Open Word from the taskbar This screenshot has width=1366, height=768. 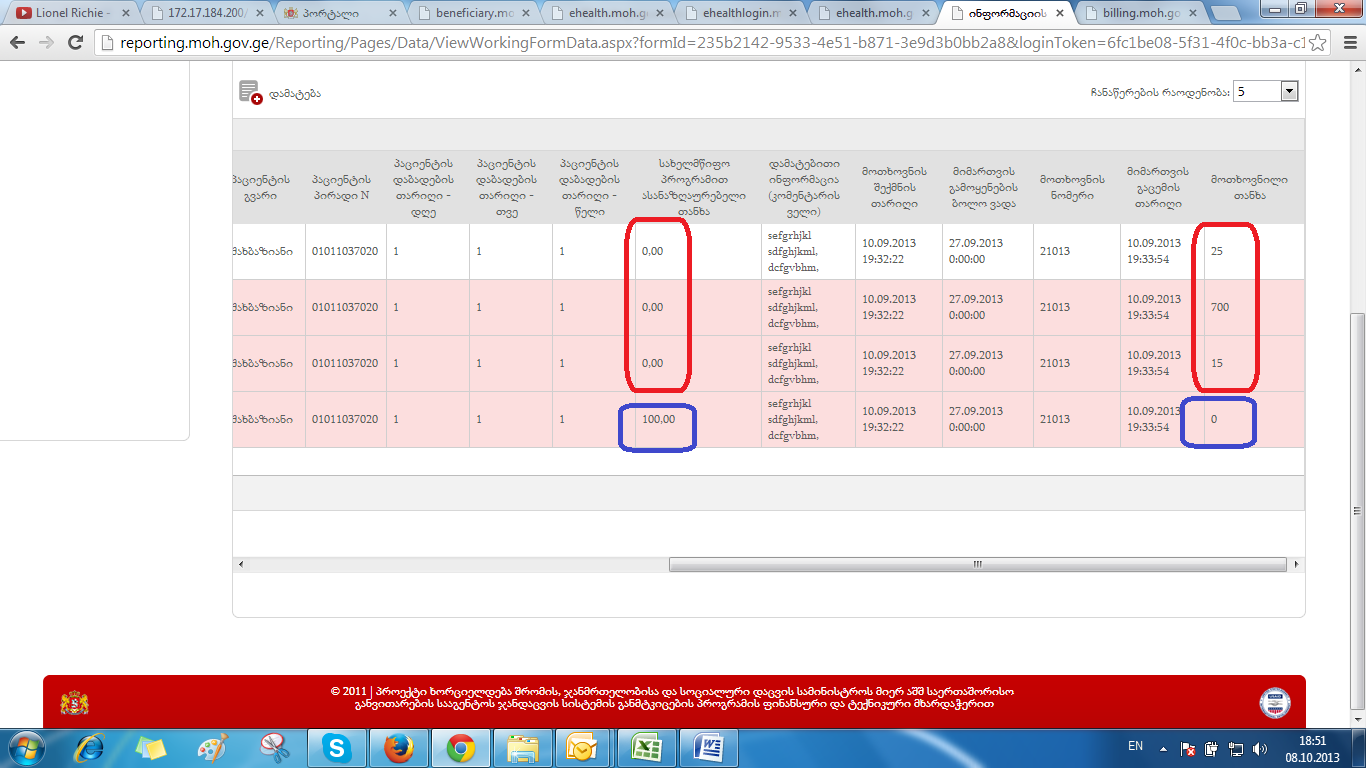click(x=708, y=747)
